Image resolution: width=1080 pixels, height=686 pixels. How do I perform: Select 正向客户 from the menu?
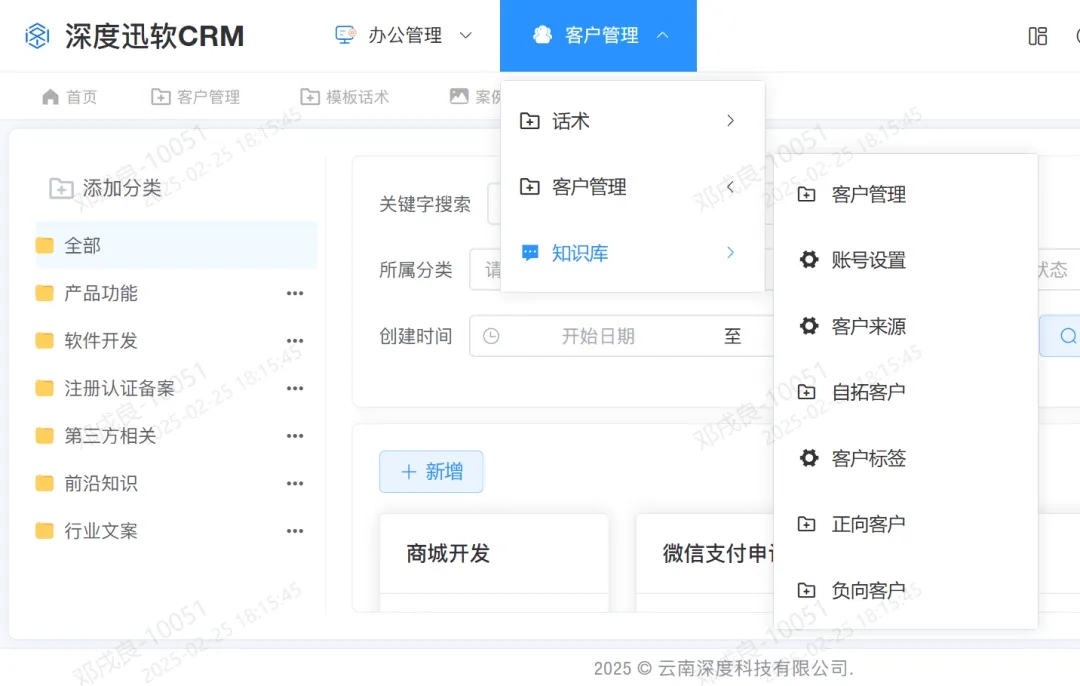pos(870,523)
